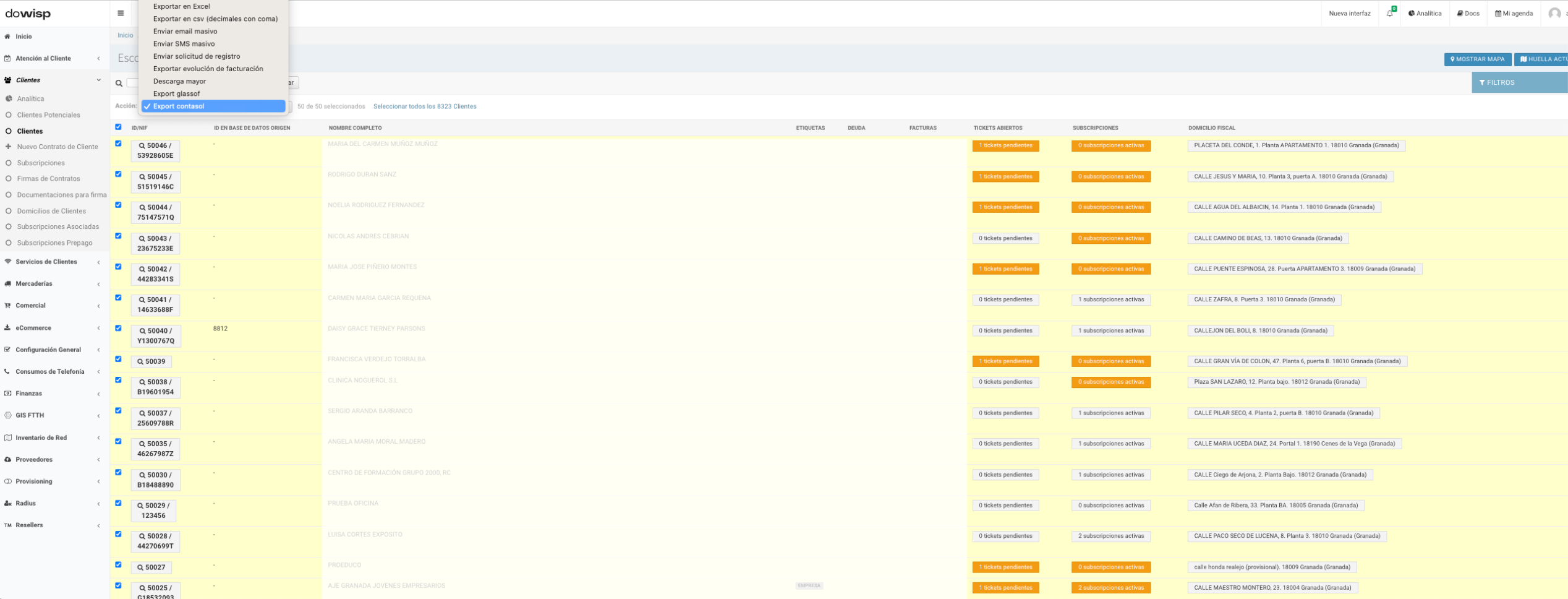The image size is (1568, 599).
Task: Expand Atención al Cliente section
Action: 53,58
